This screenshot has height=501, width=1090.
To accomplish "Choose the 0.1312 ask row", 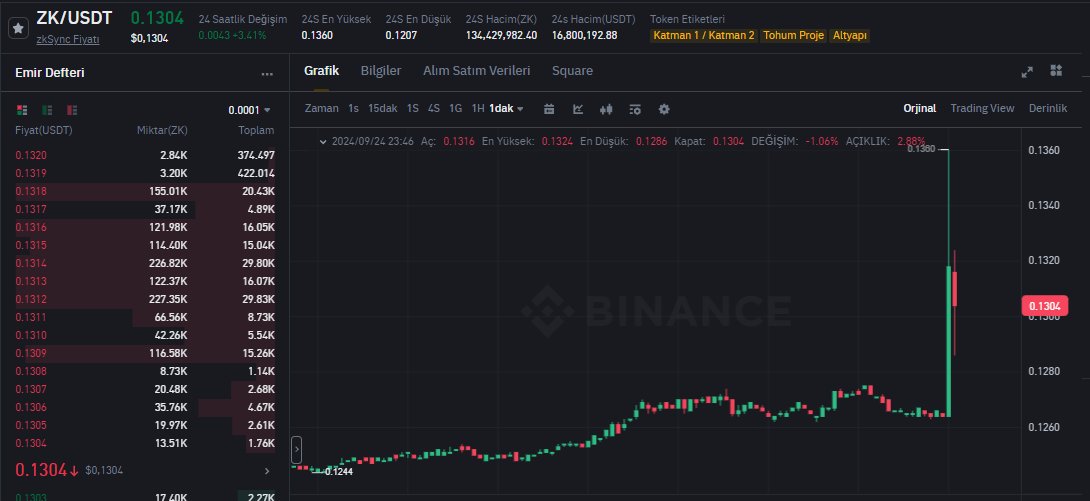I will pos(145,299).
